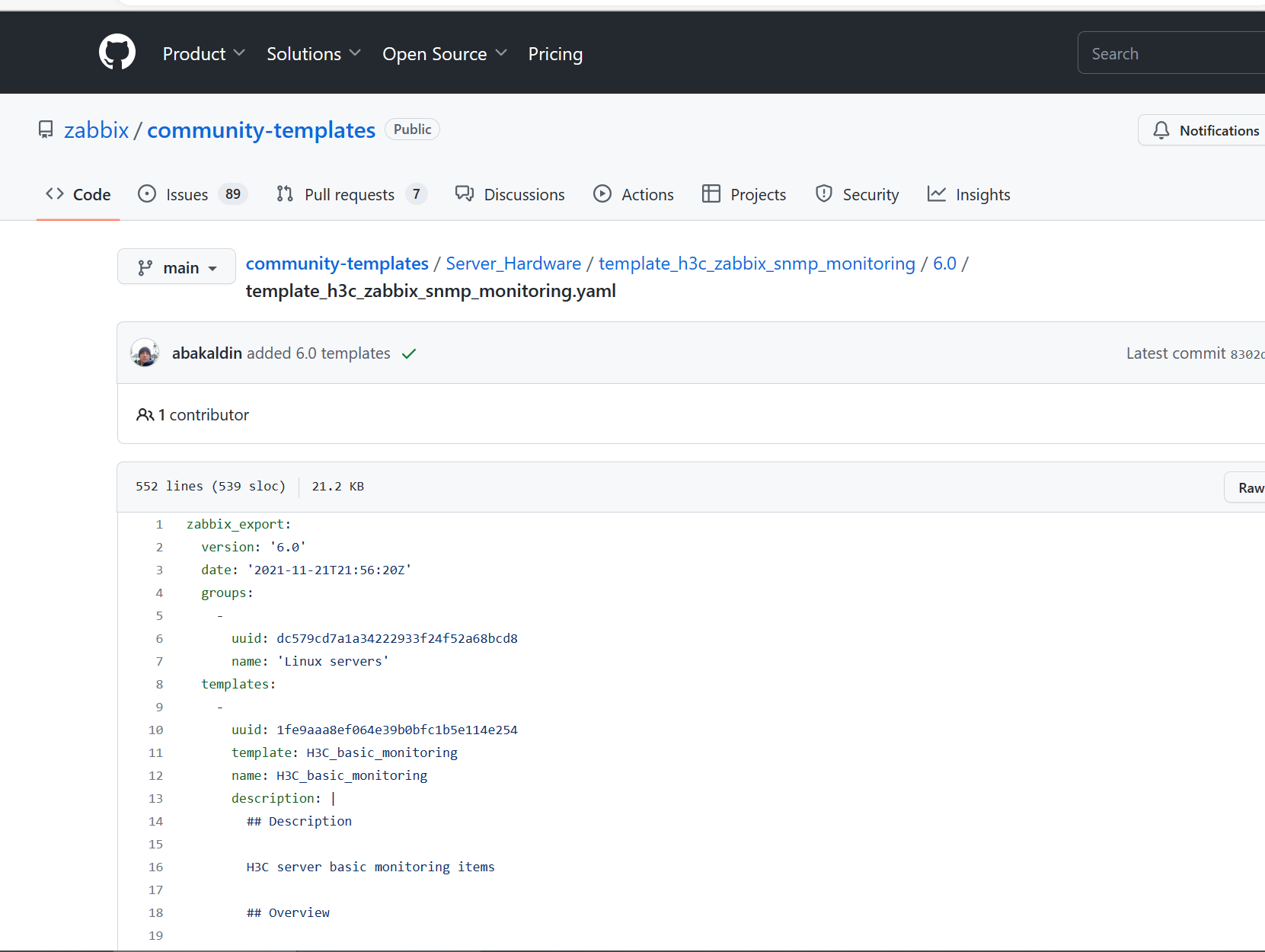The width and height of the screenshot is (1265, 952).
Task: Click the contributors people icon
Action: click(x=145, y=415)
